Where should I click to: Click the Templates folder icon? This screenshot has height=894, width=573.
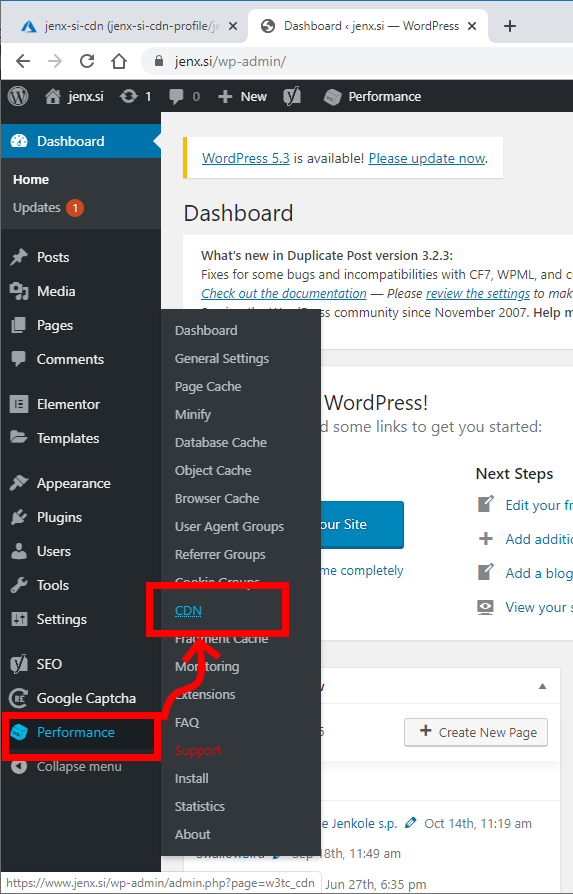point(19,438)
